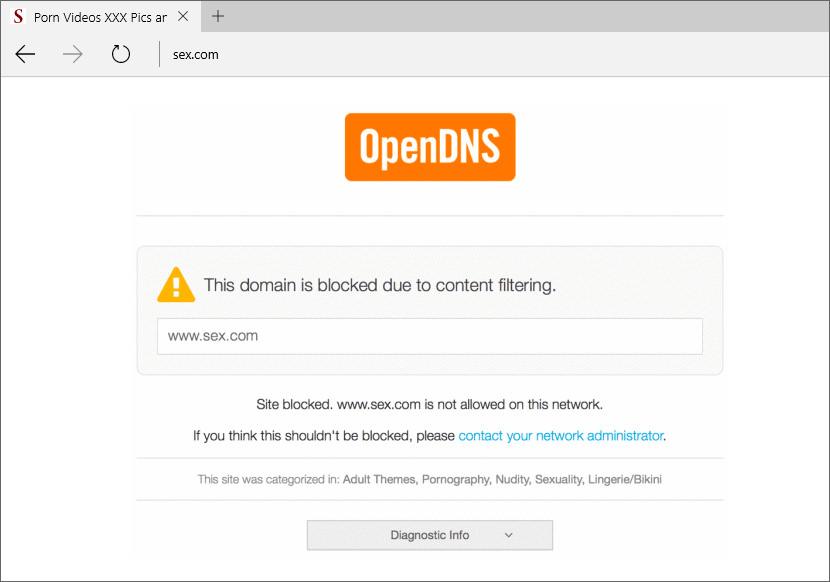Viewport: 830px width, 582px height.
Task: Click the blocked due to content filtering heading
Action: point(380,285)
